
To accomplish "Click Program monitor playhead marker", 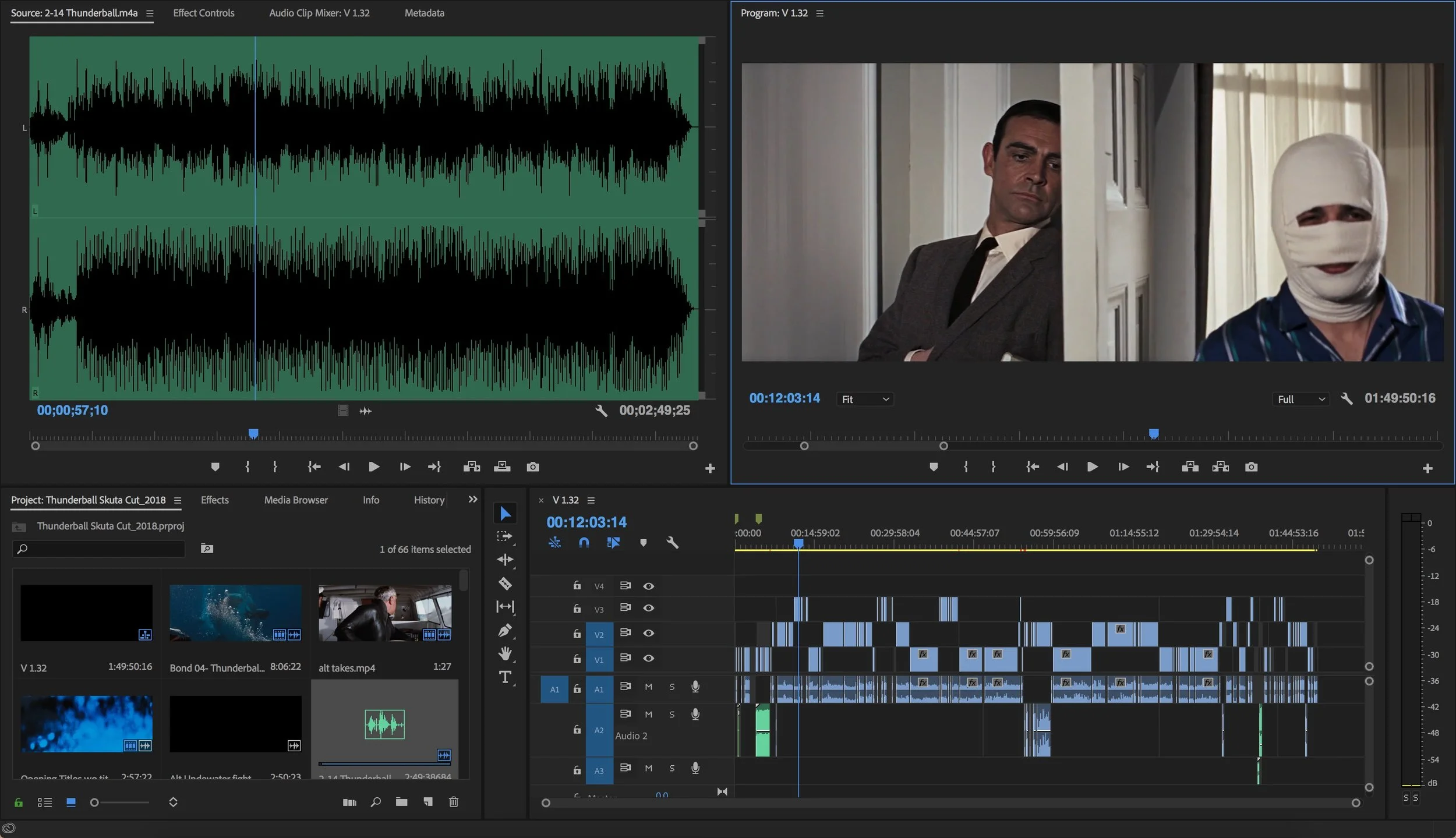I will [1153, 434].
